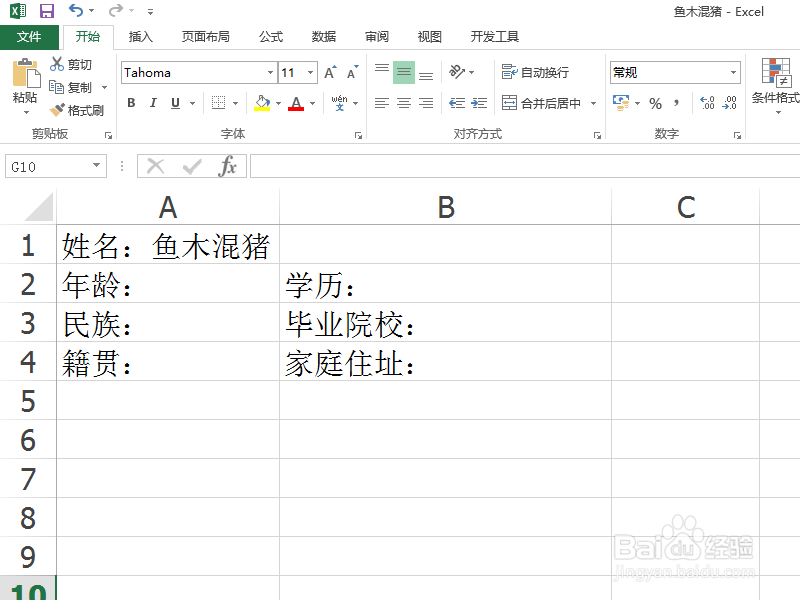Viewport: 800px width, 600px height.
Task: Open the 复制 dropdown arrow
Action: 105,88
